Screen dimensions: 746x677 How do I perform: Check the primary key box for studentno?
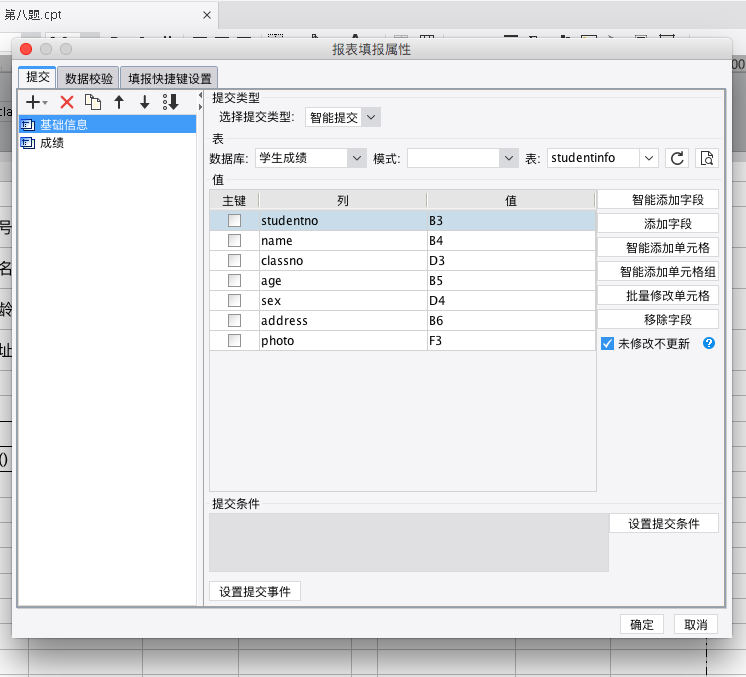(234, 220)
